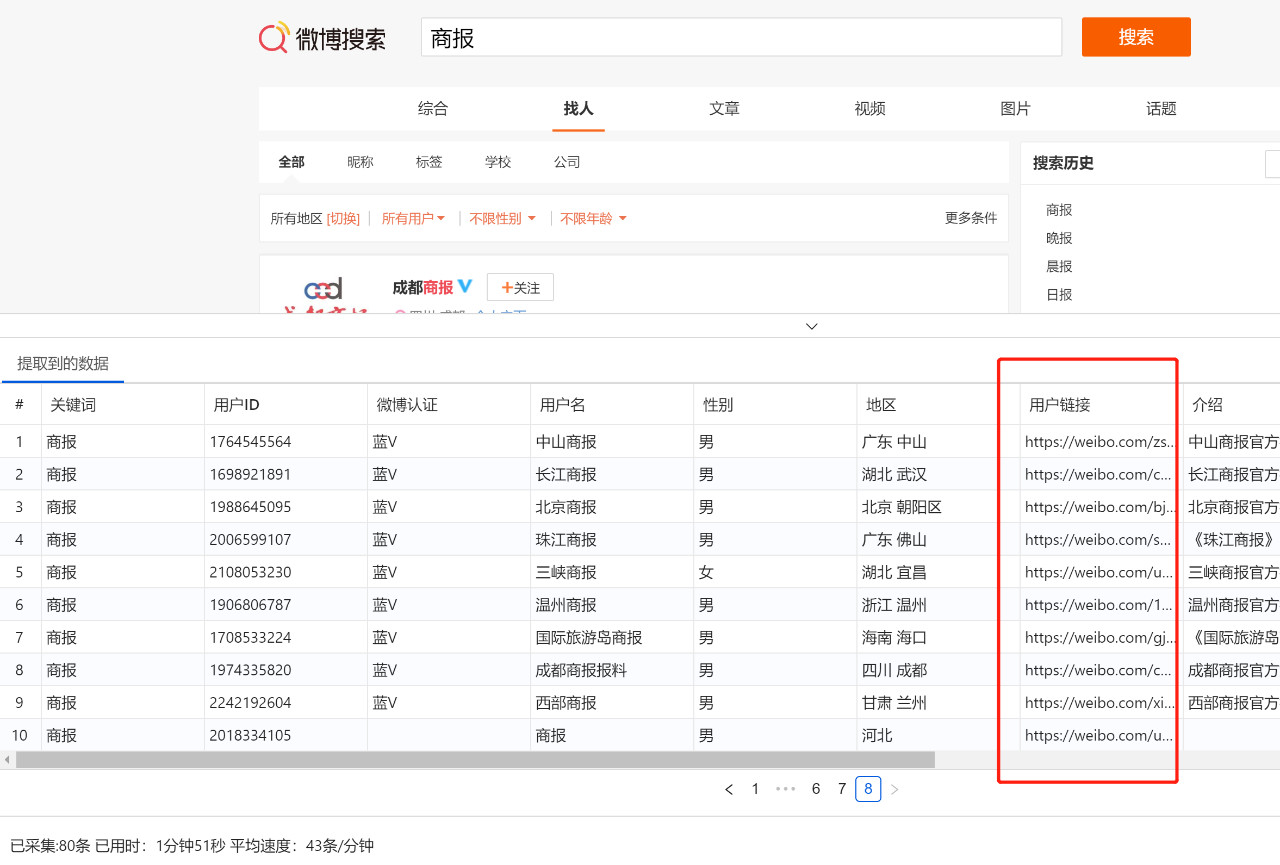Click the 已采集:80条 status text
Image resolution: width=1280 pixels, height=865 pixels.
tap(50, 846)
